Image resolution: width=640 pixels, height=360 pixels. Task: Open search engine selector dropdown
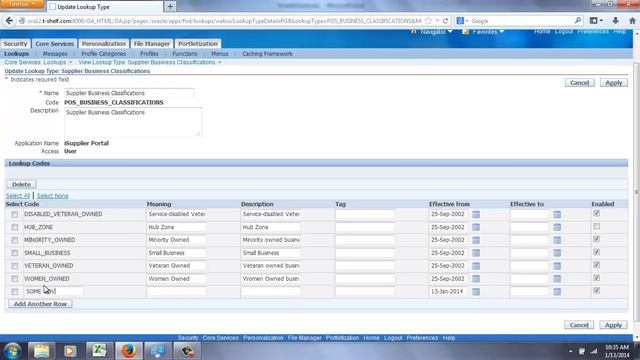pyautogui.click(x=462, y=20)
